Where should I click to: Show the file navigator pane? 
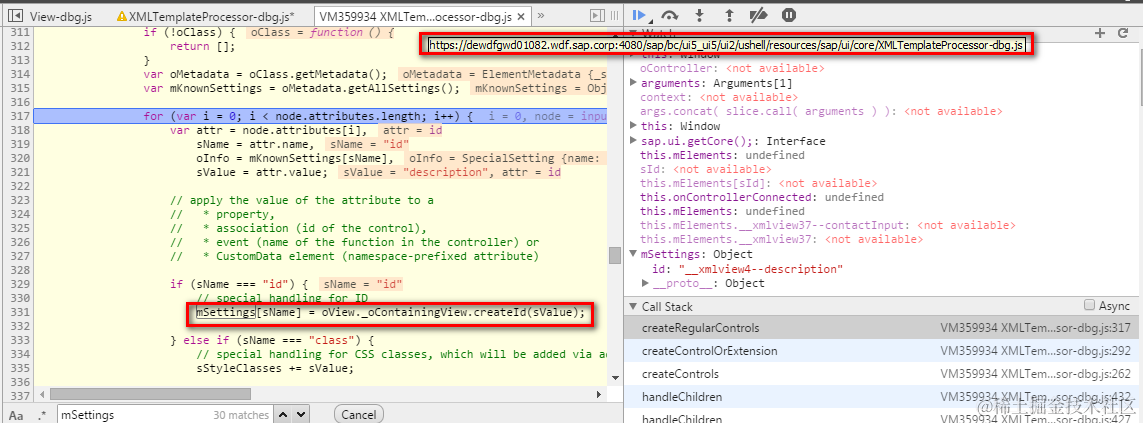point(17,15)
